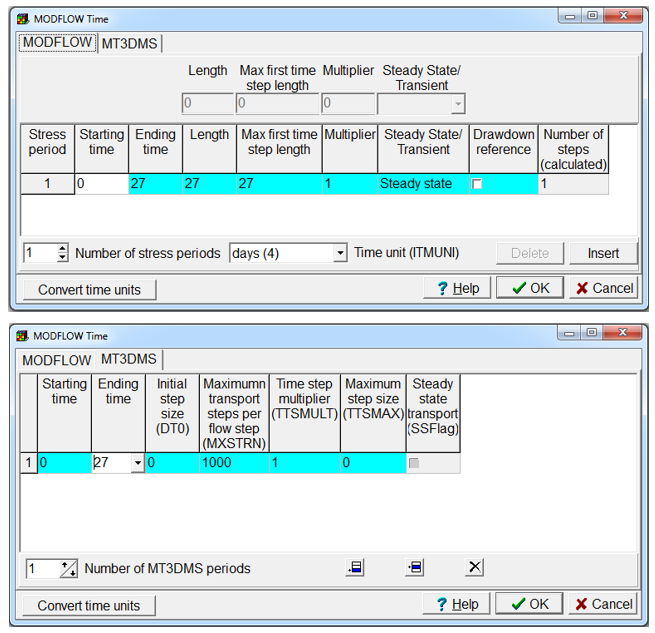Click Convert time units in the lower window

click(89, 605)
